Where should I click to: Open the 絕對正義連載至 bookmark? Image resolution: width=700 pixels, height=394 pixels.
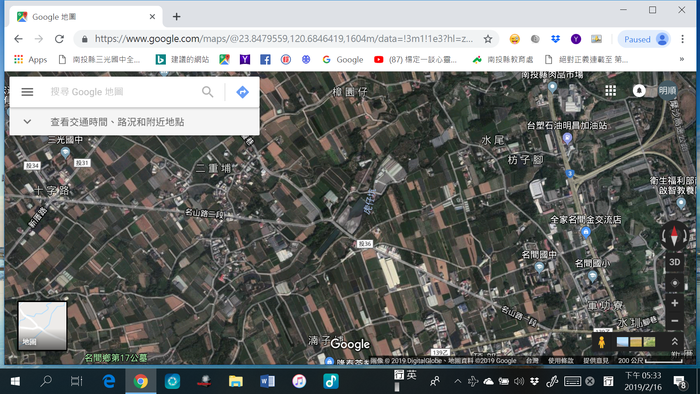tap(587, 59)
